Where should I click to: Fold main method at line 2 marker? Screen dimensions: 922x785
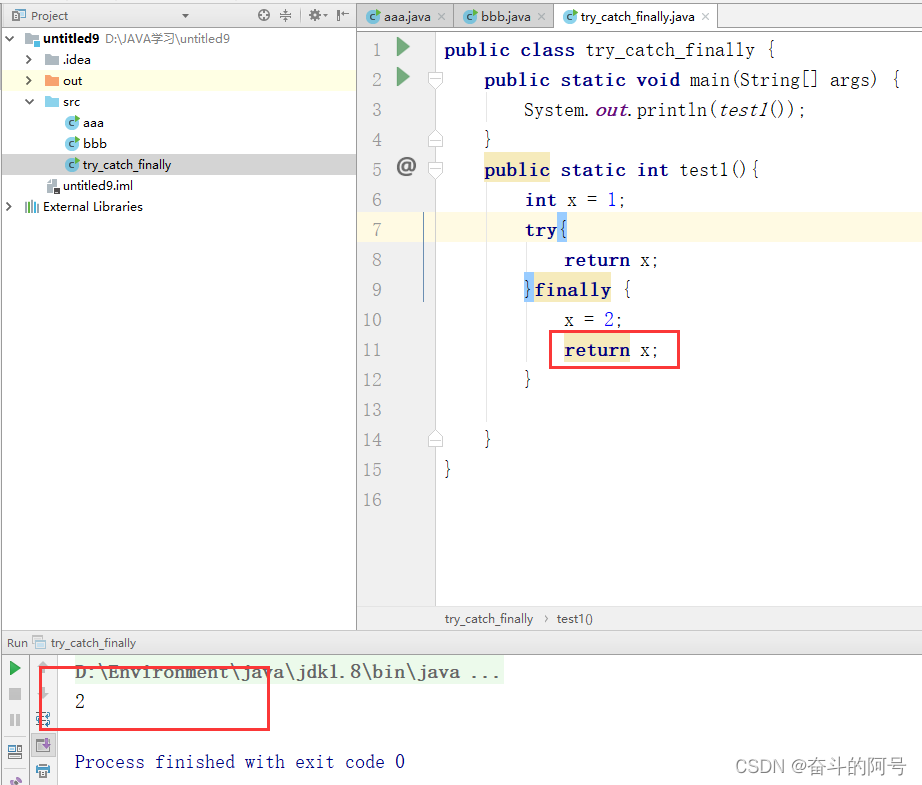click(x=435, y=80)
